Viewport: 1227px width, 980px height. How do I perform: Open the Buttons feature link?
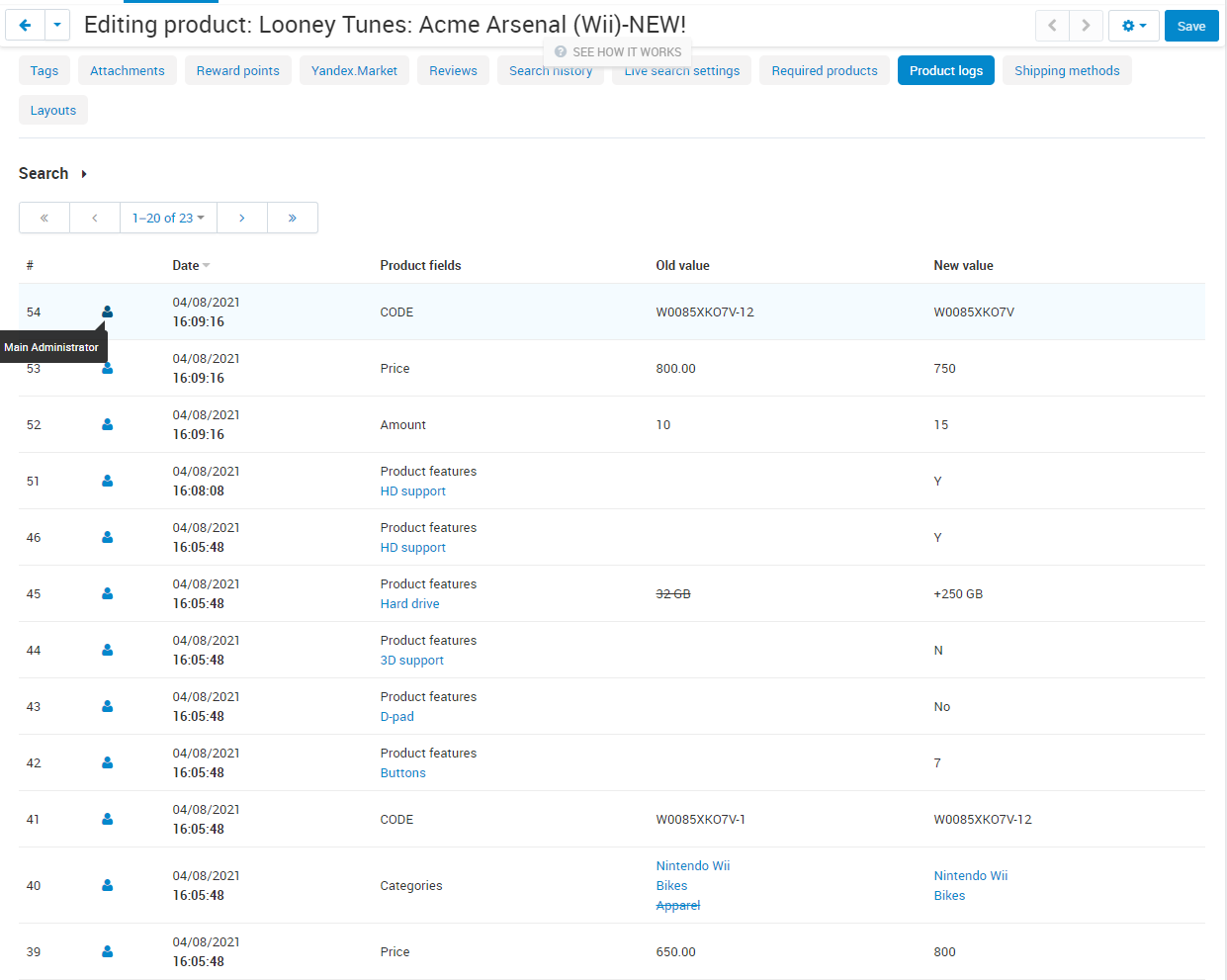(402, 772)
